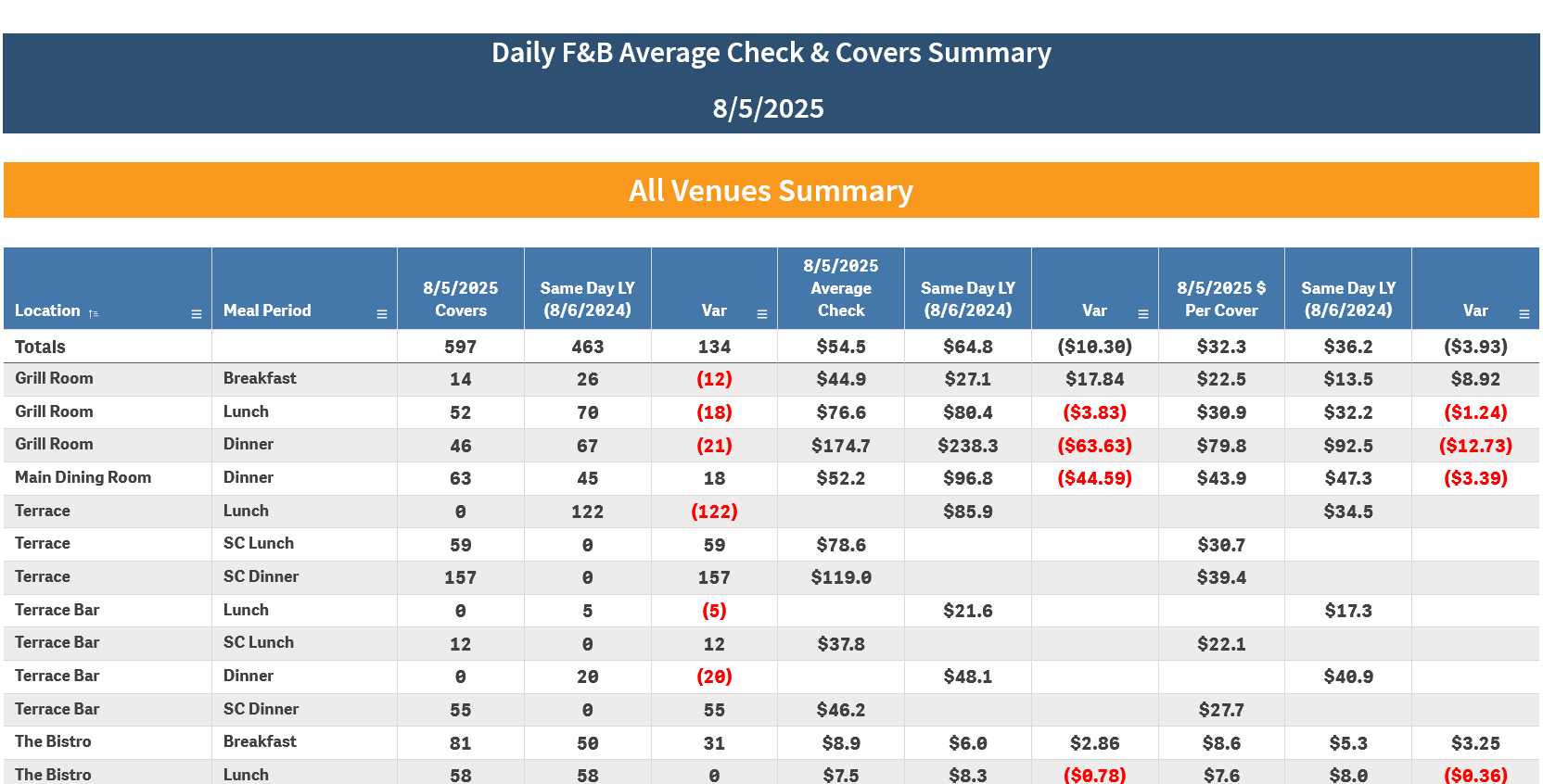Image resolution: width=1543 pixels, height=784 pixels.
Task: Select the Totals variance ($10.30)
Action: (x=1095, y=347)
